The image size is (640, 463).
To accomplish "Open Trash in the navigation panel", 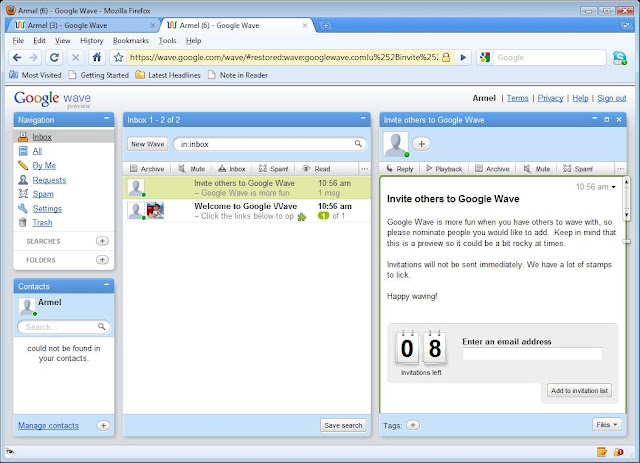I will pos(42,223).
